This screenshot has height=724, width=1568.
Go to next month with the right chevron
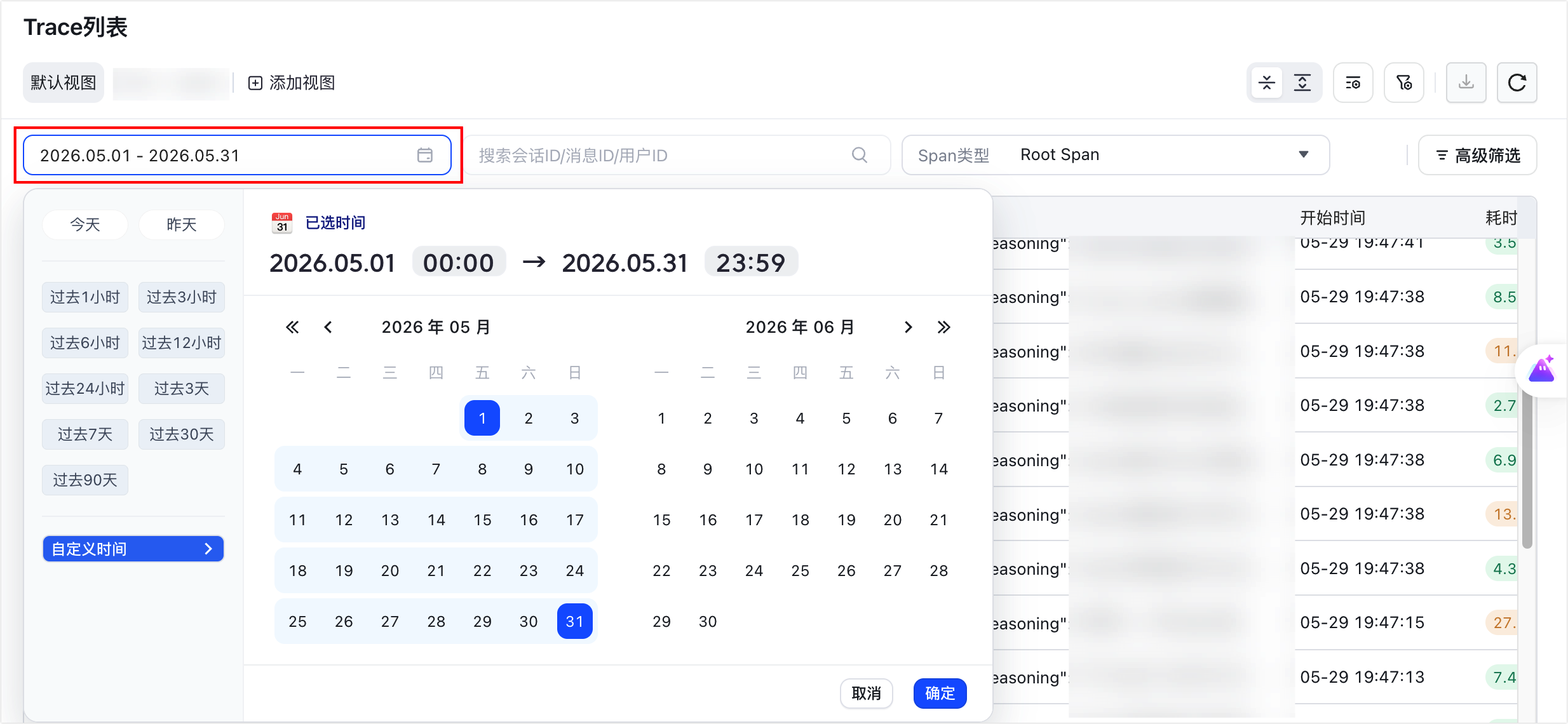(x=908, y=327)
